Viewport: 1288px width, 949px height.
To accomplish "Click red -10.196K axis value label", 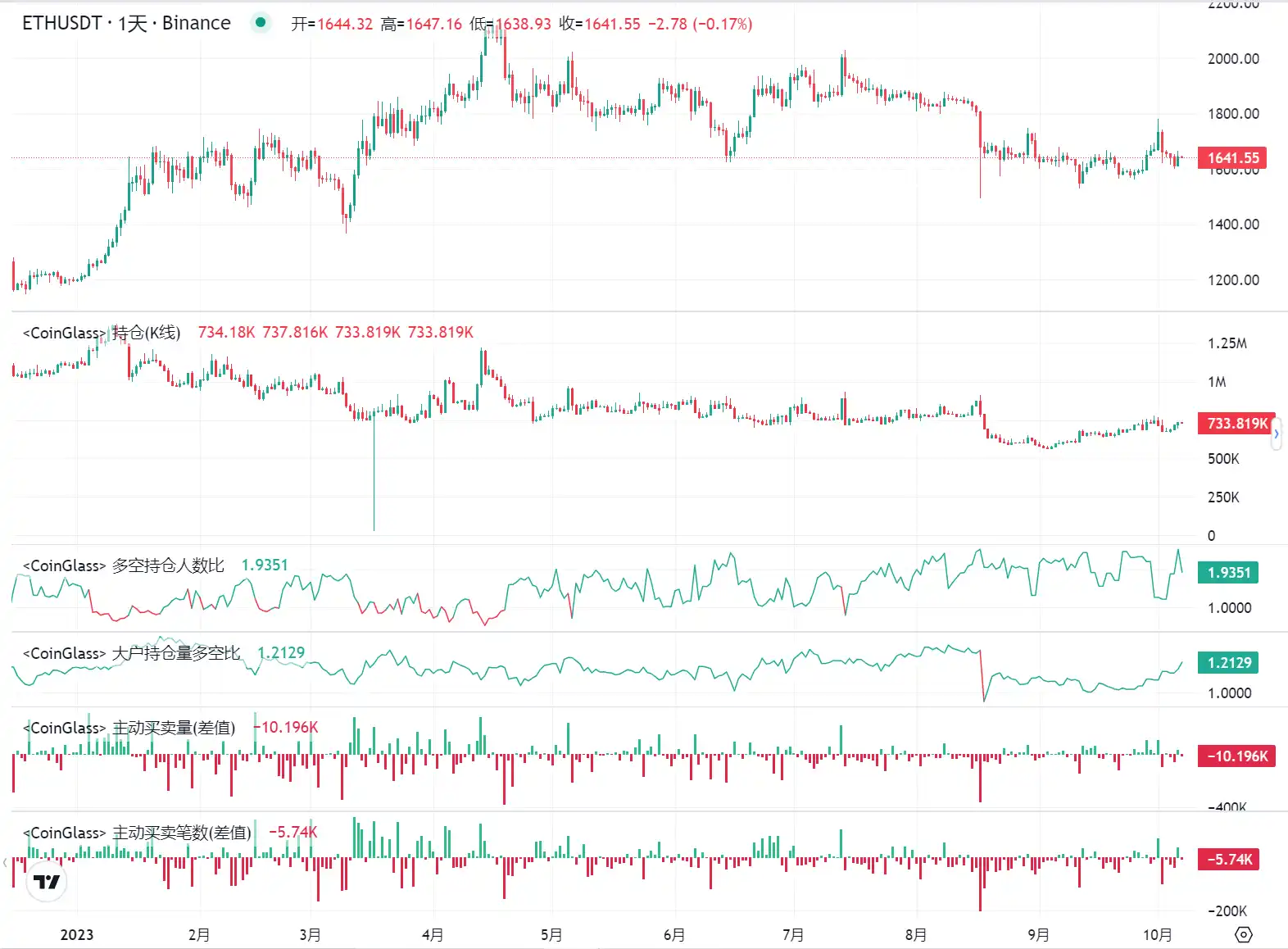I will point(1236,756).
